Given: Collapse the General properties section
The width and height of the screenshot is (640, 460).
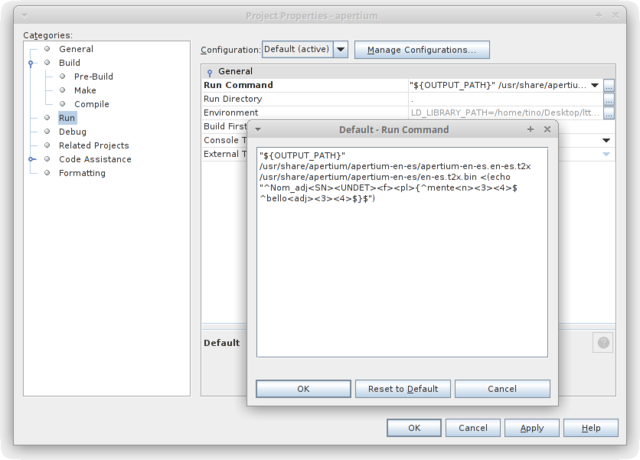Looking at the screenshot, I should (209, 72).
